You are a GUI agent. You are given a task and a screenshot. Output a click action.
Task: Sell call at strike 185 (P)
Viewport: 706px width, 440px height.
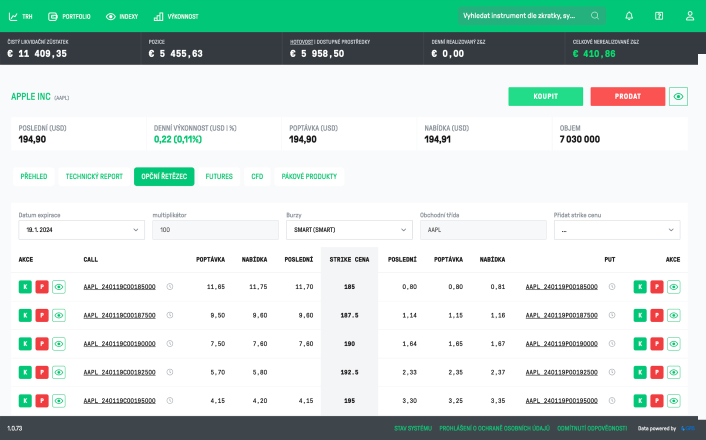tap(42, 287)
